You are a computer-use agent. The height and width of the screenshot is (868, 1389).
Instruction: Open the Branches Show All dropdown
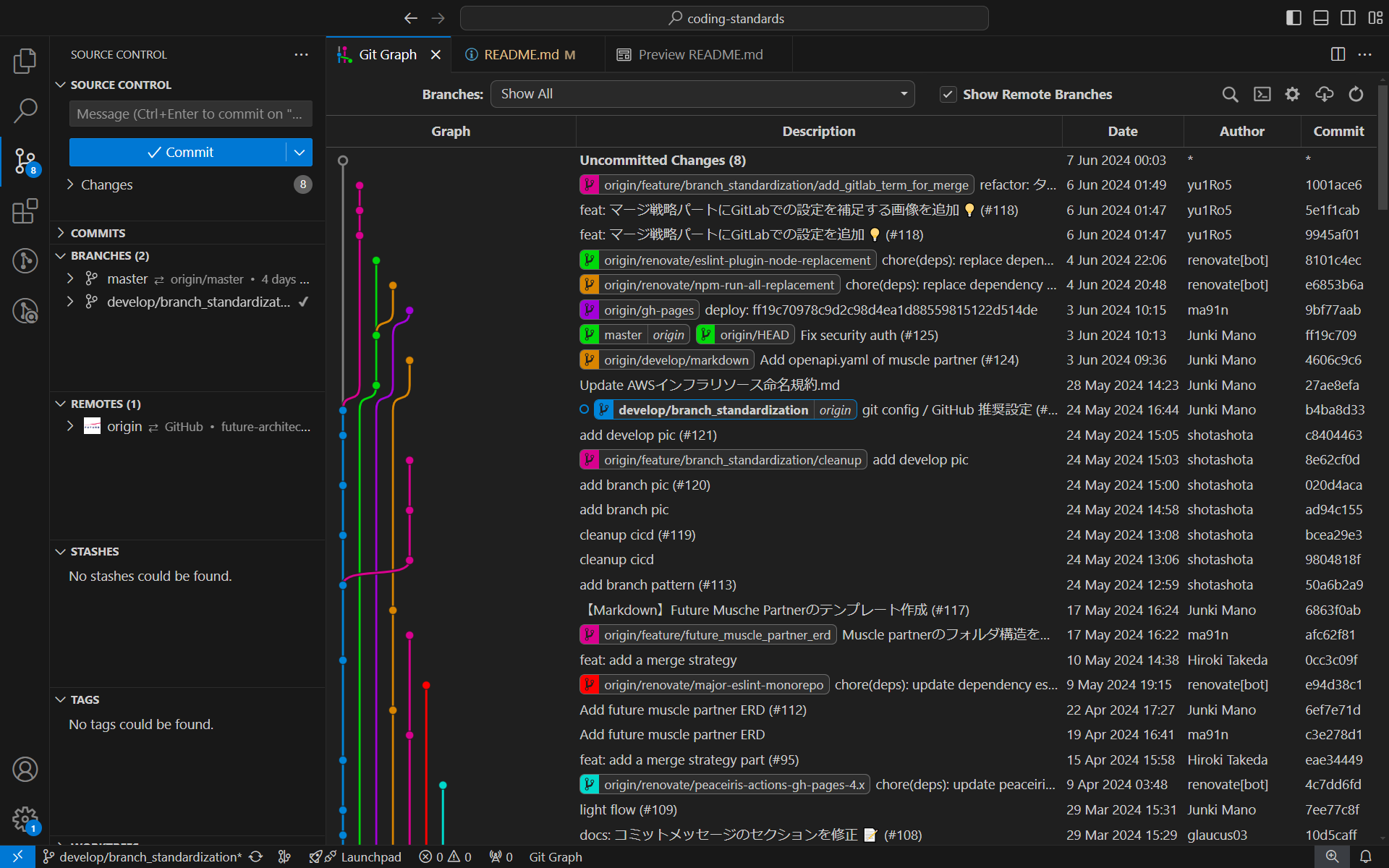point(702,94)
